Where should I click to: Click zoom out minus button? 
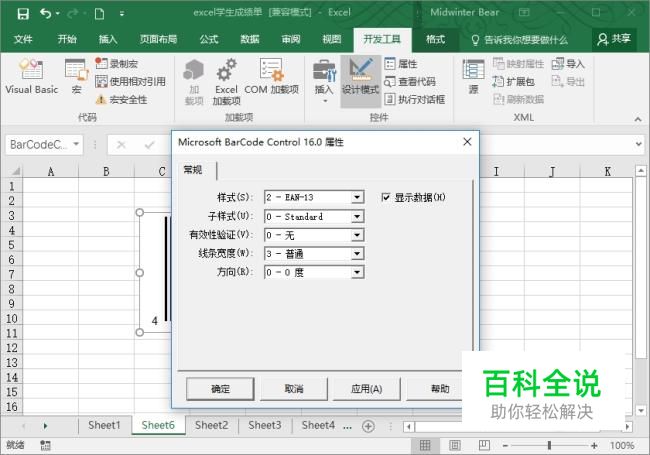[505, 446]
